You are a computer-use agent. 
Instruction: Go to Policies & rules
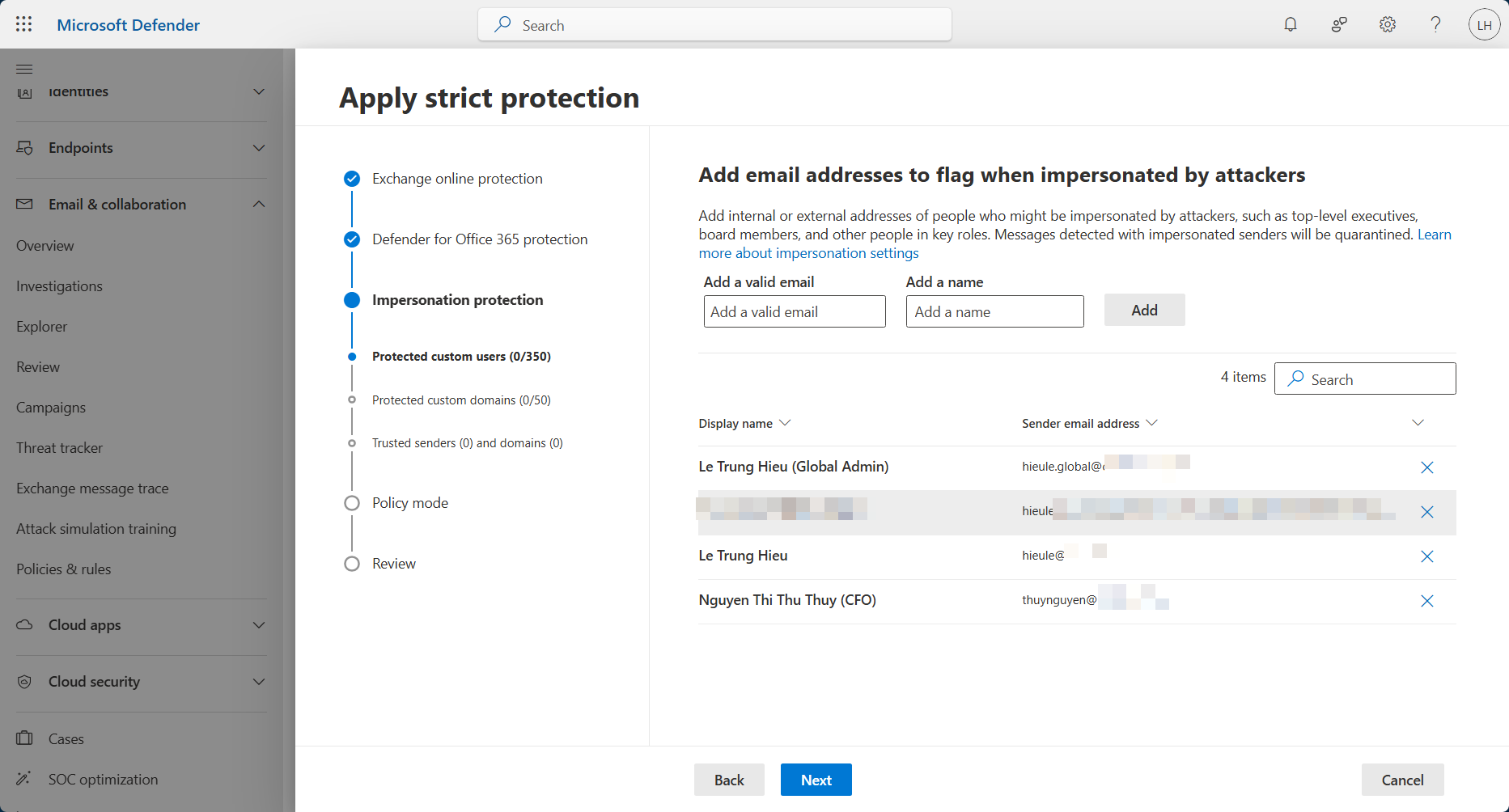click(x=64, y=569)
